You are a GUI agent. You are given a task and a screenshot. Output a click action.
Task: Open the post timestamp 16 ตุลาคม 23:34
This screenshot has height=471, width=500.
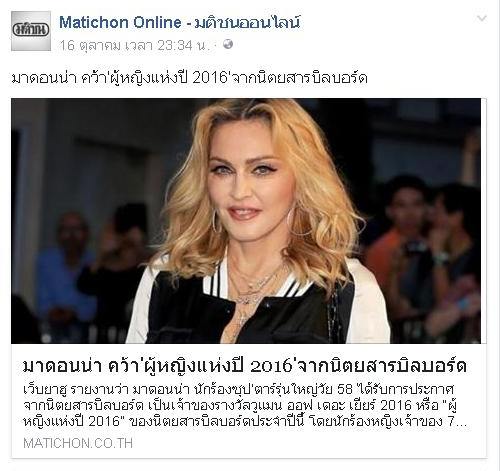pos(135,45)
